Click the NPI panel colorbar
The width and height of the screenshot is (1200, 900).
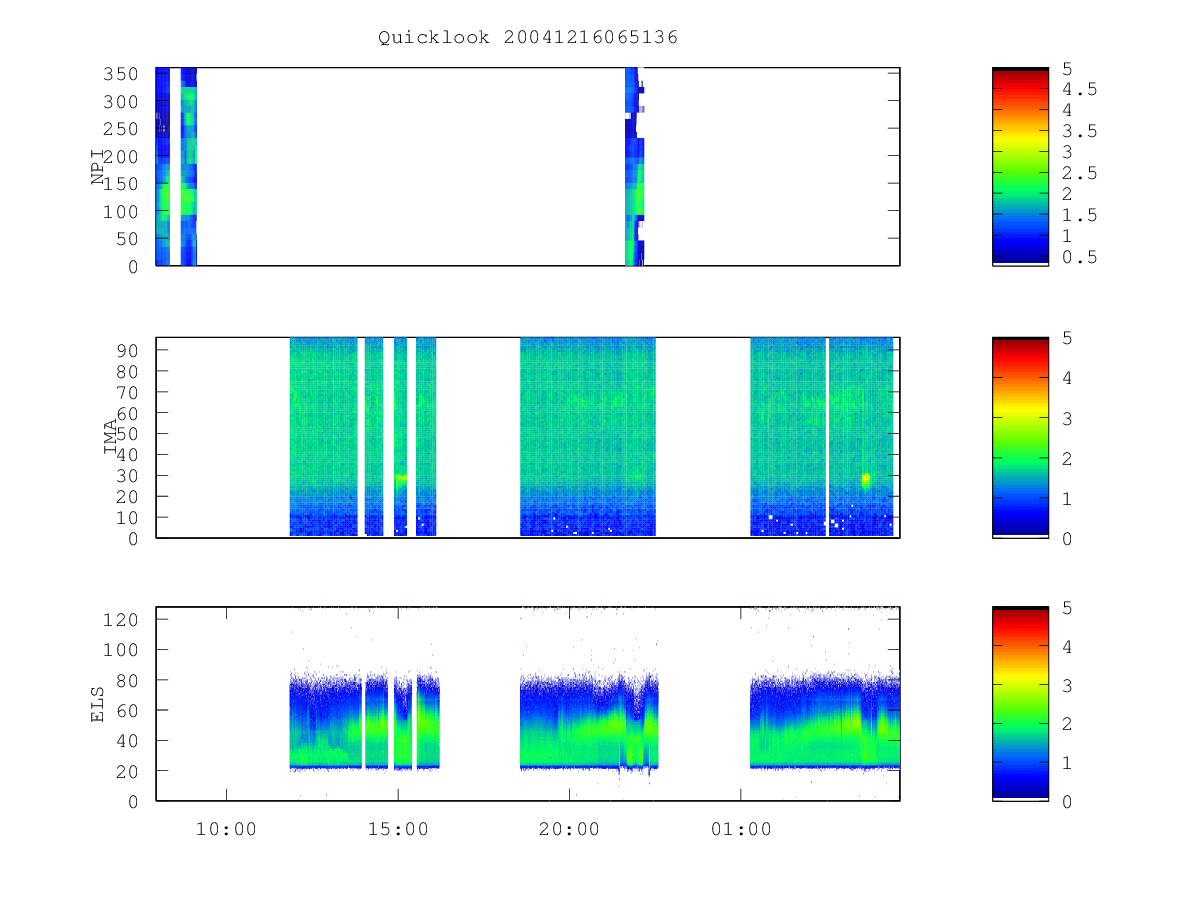(x=1020, y=167)
